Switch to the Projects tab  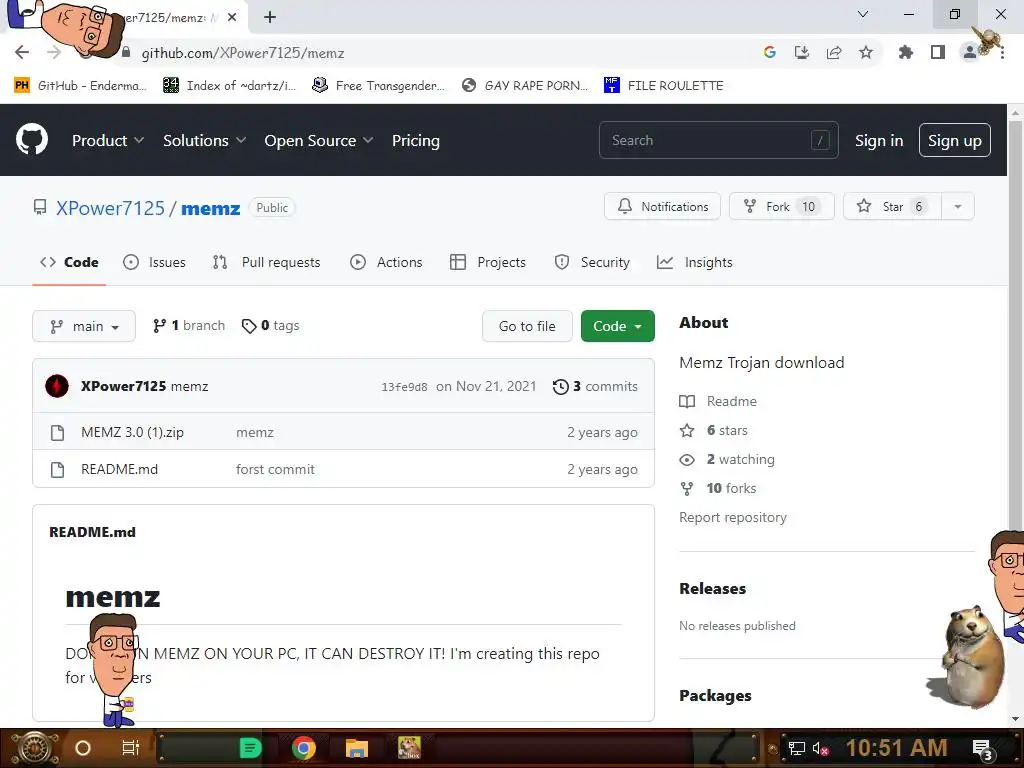[x=488, y=263]
